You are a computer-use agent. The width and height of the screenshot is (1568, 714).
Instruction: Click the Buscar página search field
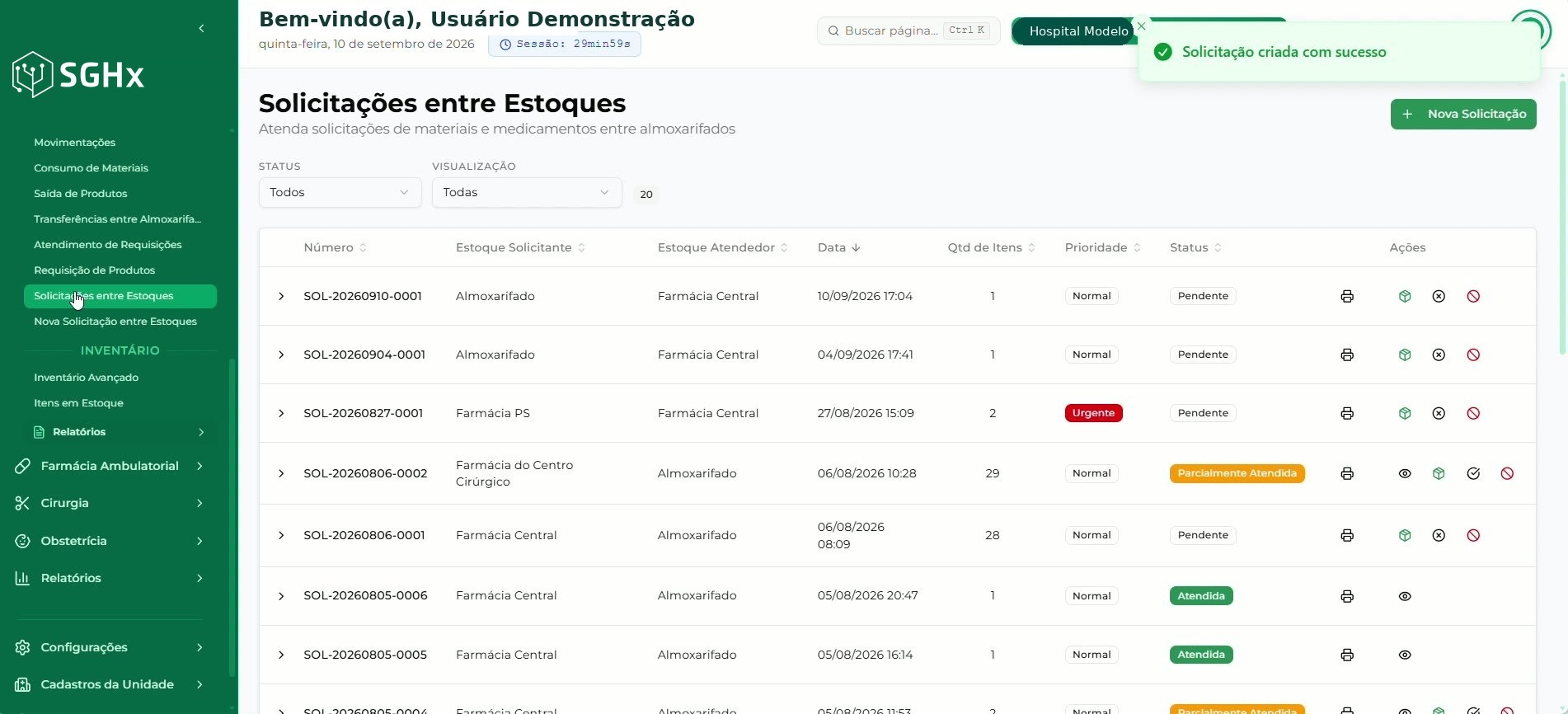(x=908, y=31)
